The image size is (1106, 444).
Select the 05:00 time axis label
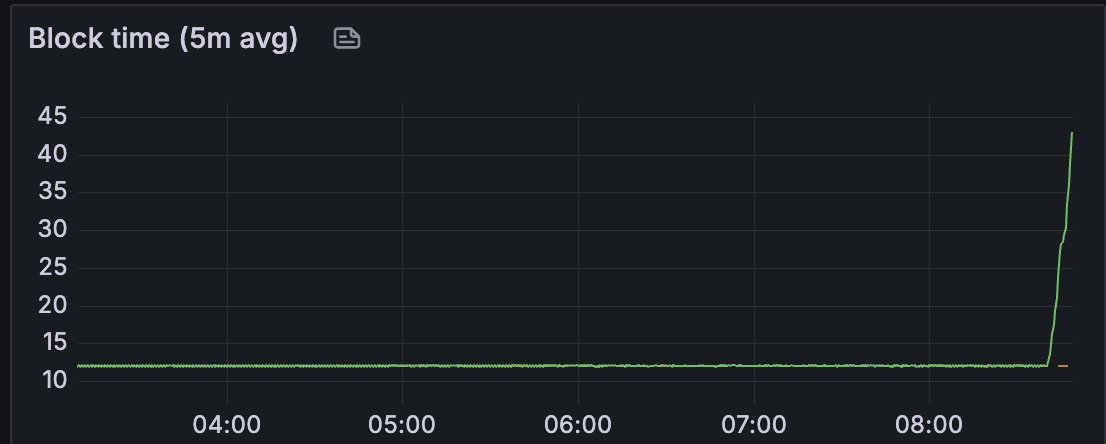click(402, 425)
